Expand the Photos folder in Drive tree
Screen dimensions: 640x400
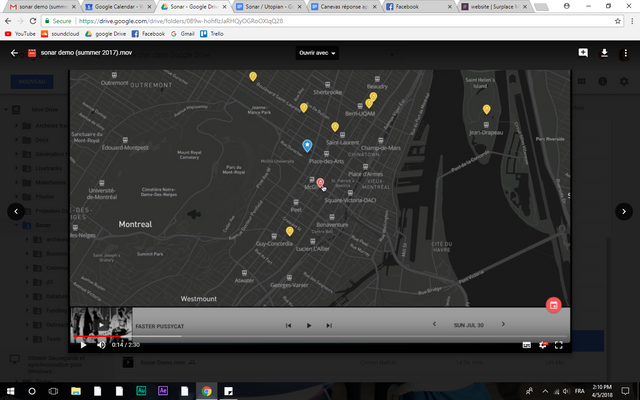click(x=17, y=196)
